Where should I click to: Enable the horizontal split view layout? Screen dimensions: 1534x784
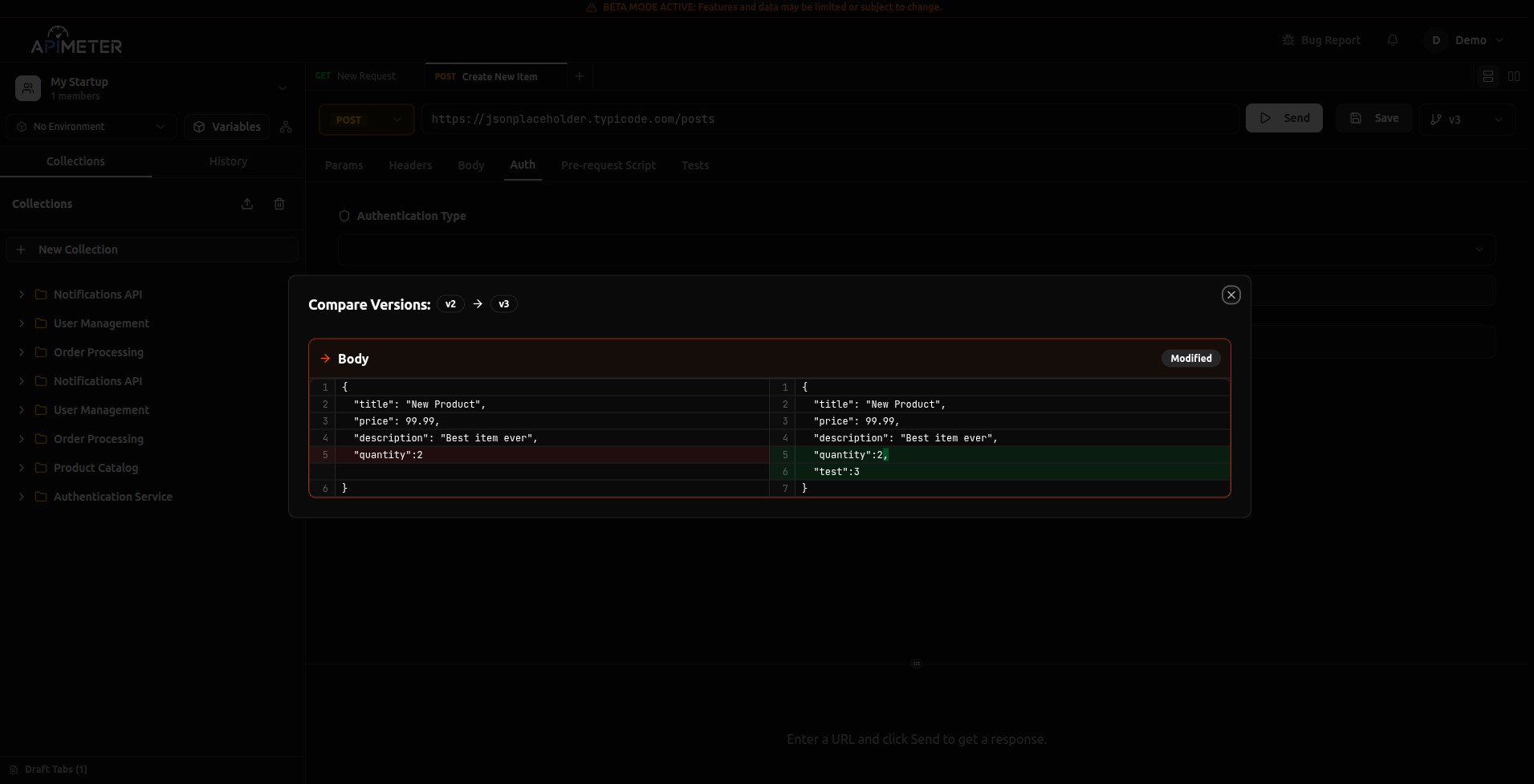click(1488, 76)
